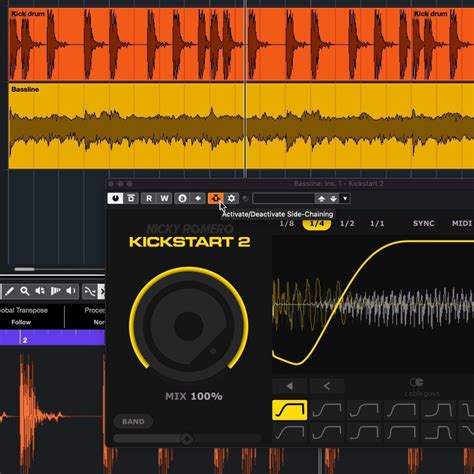Select the second-row second curve preset
Viewport: 474px width, 474px height.
(327, 432)
